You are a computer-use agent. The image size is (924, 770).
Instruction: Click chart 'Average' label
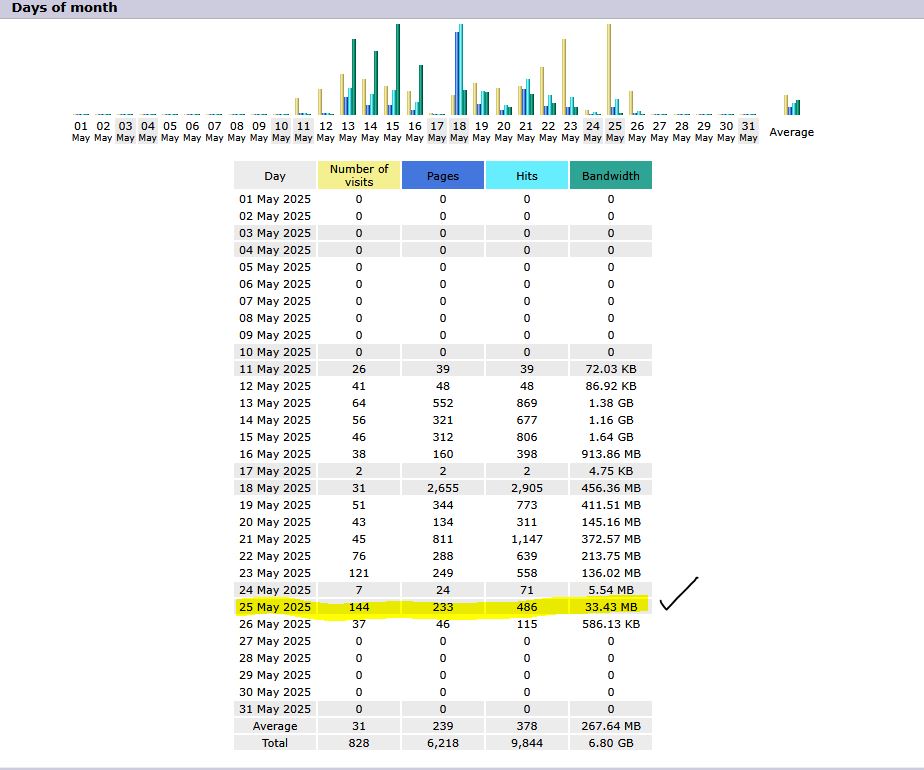tap(791, 132)
